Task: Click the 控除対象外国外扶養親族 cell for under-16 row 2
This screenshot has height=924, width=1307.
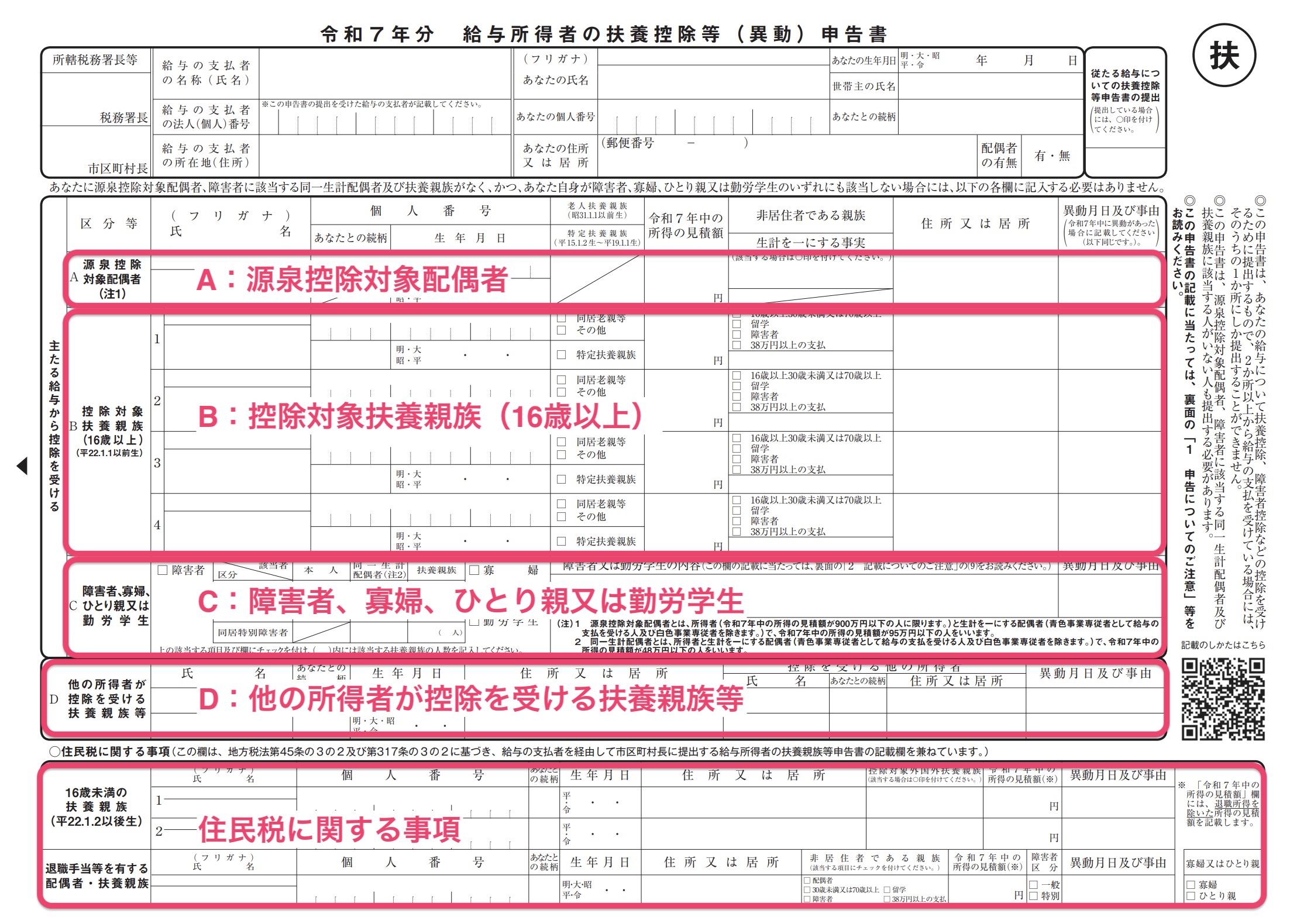Action: pyautogui.click(x=924, y=833)
